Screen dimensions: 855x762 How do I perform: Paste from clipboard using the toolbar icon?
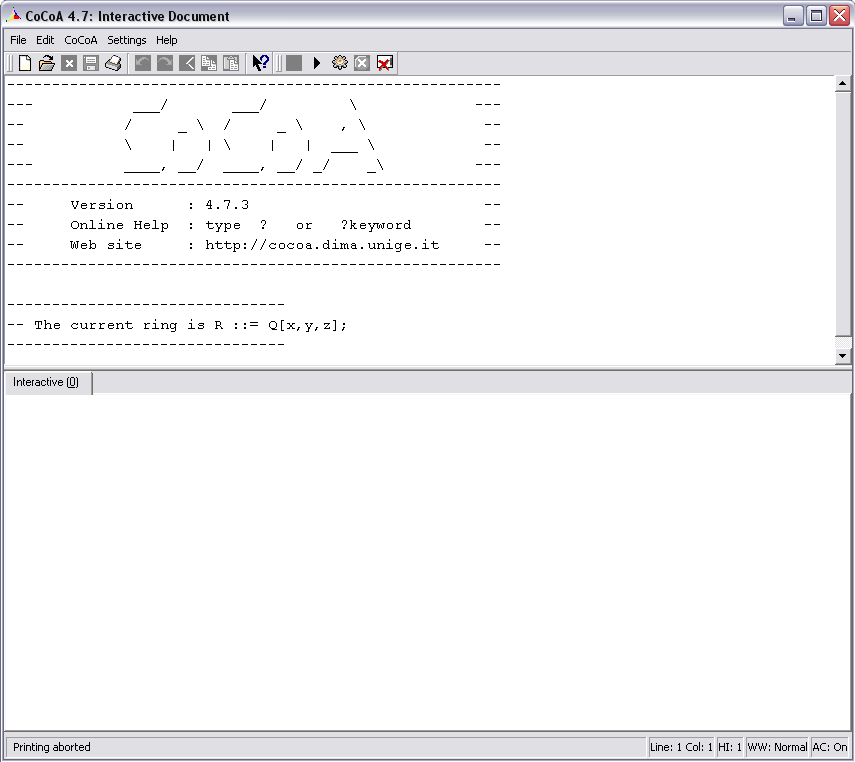point(231,63)
